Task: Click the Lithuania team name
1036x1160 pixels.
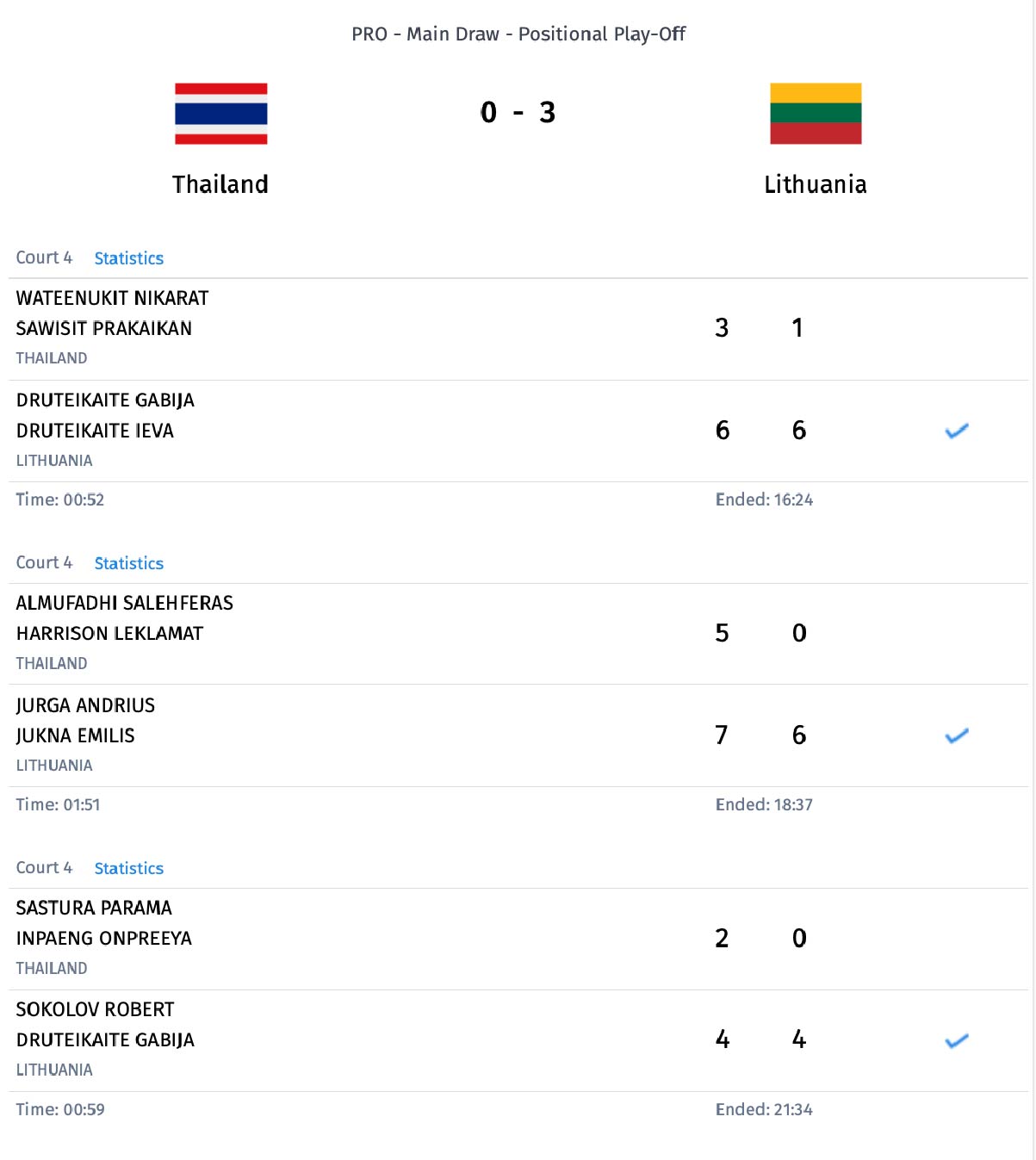Action: click(x=815, y=184)
